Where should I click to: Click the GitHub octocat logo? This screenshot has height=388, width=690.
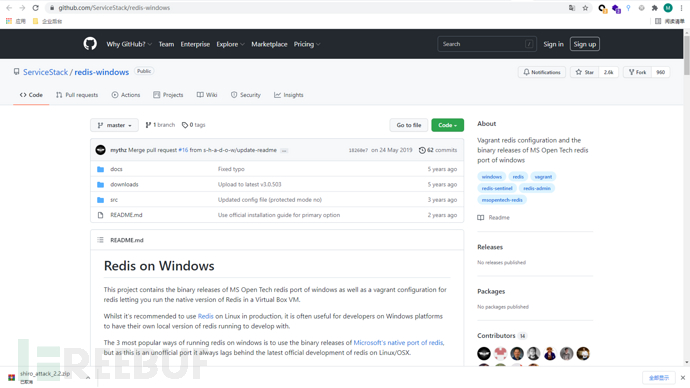pyautogui.click(x=90, y=44)
